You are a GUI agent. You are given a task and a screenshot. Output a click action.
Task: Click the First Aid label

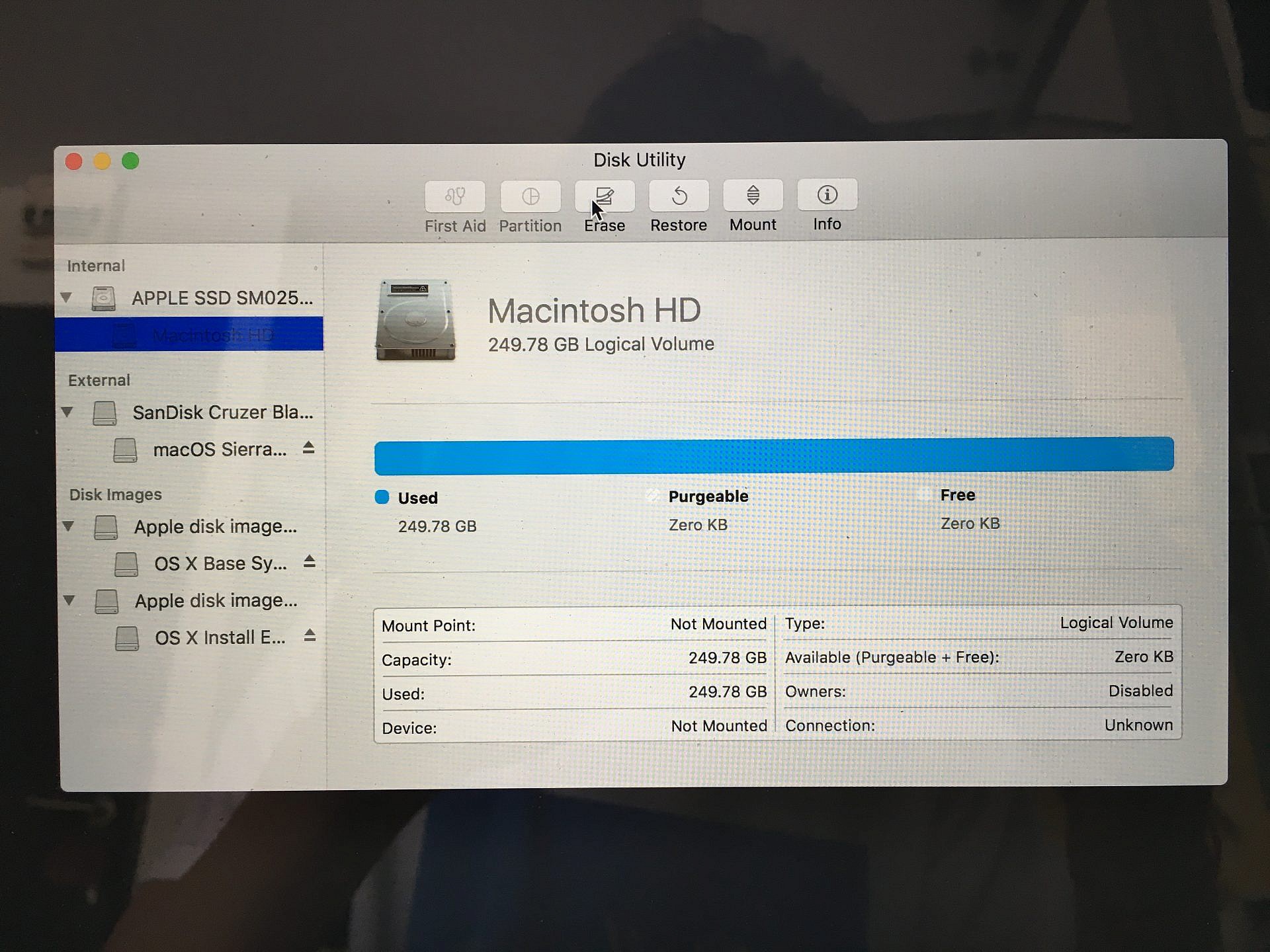pyautogui.click(x=455, y=226)
